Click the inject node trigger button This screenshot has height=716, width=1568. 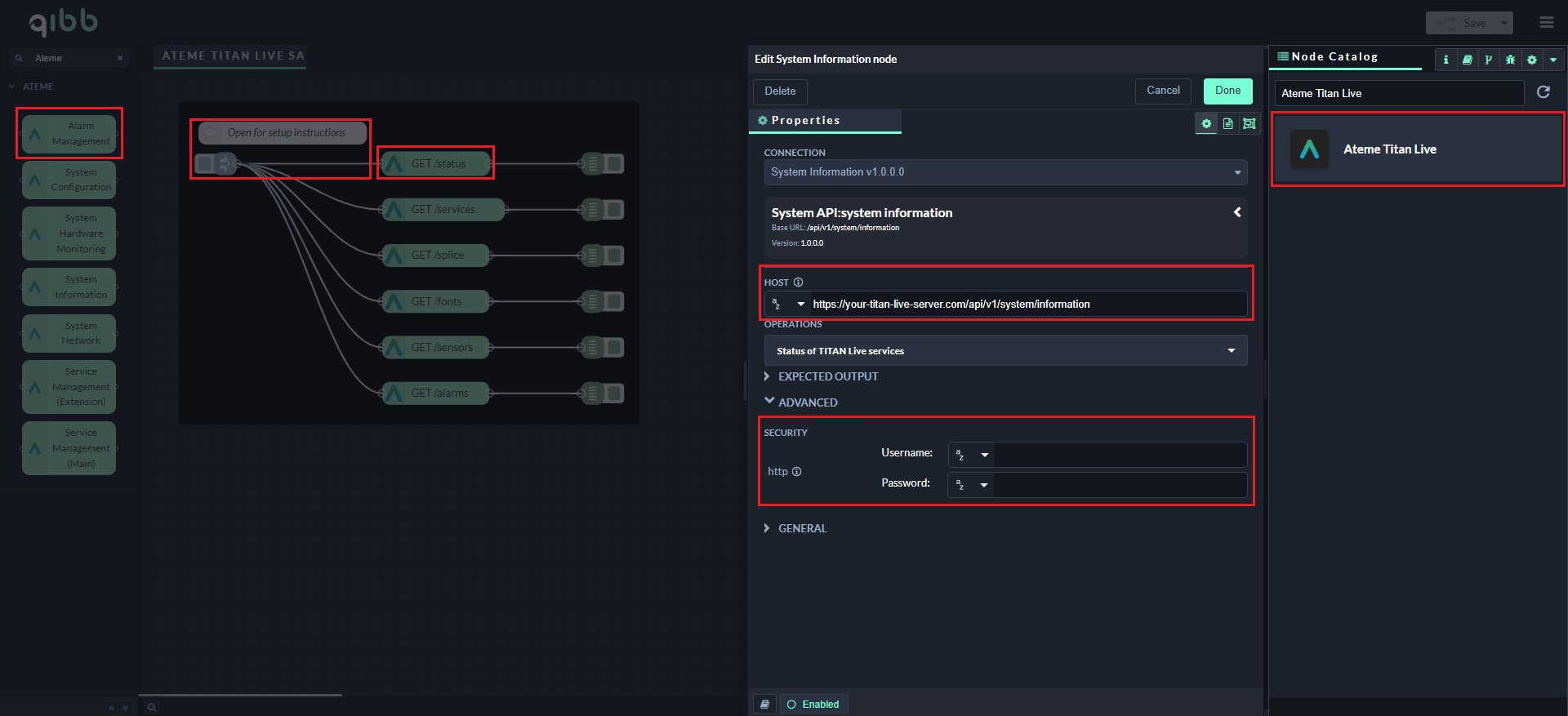(x=204, y=164)
